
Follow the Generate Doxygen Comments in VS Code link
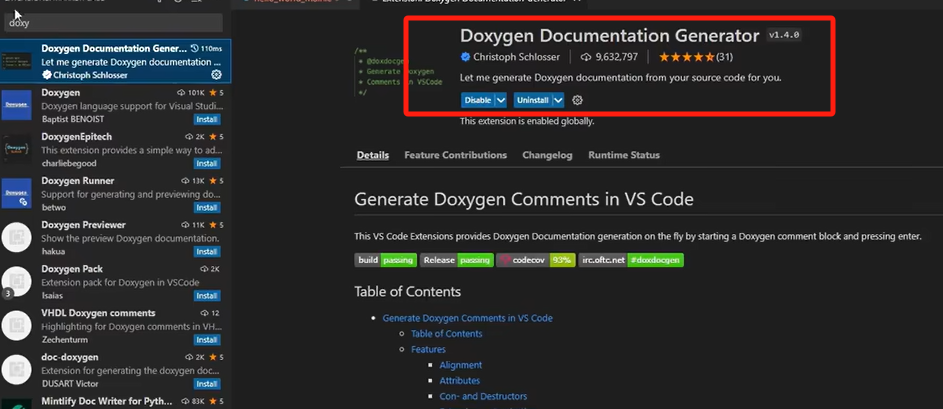[467, 318]
